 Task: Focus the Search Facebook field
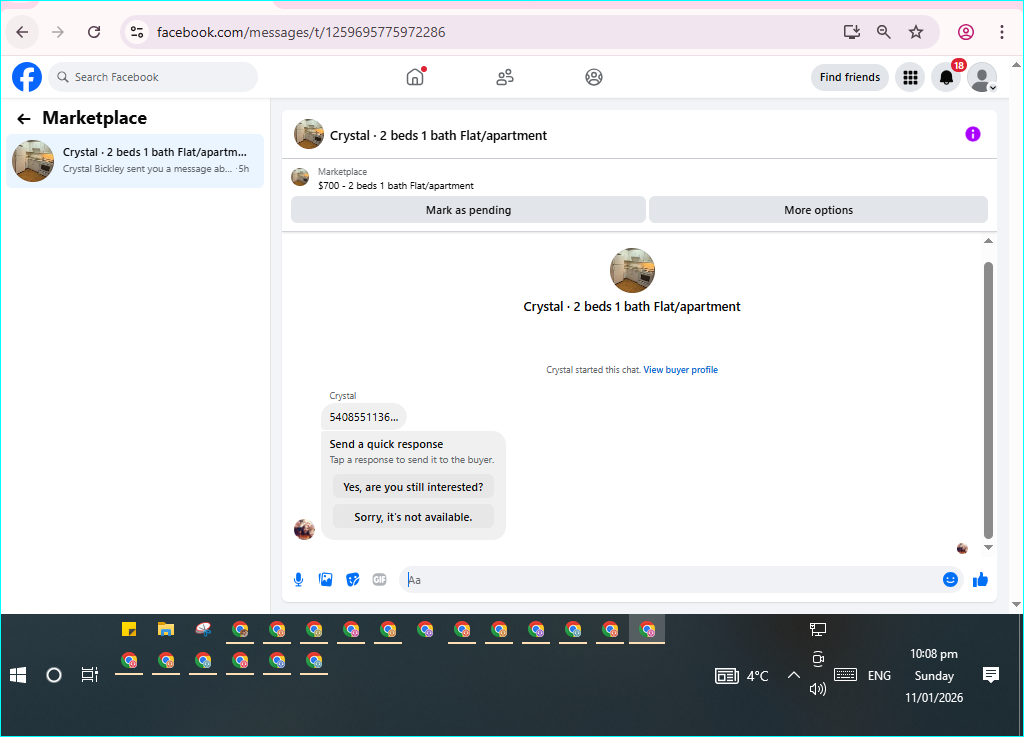[x=153, y=77]
